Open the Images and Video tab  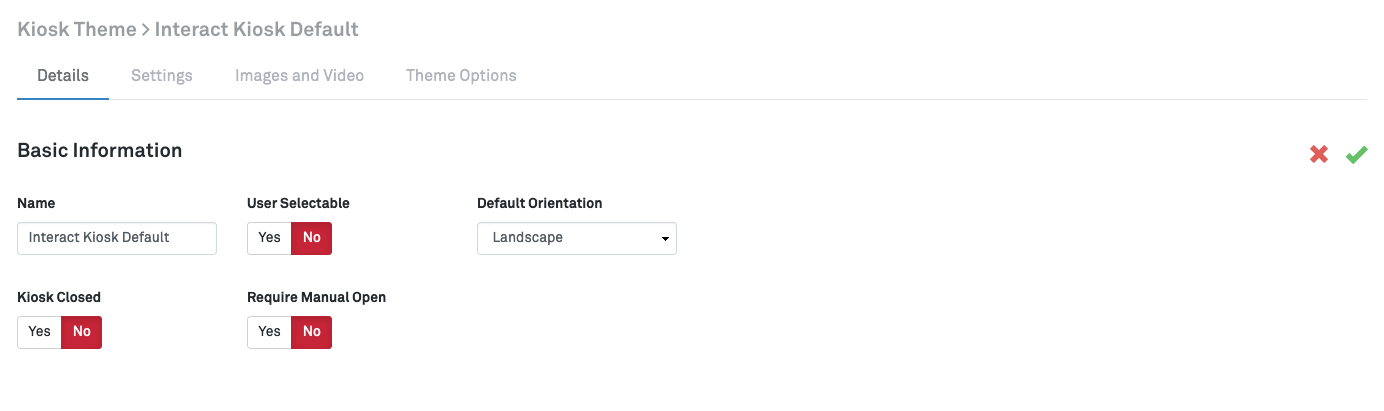[x=299, y=76]
